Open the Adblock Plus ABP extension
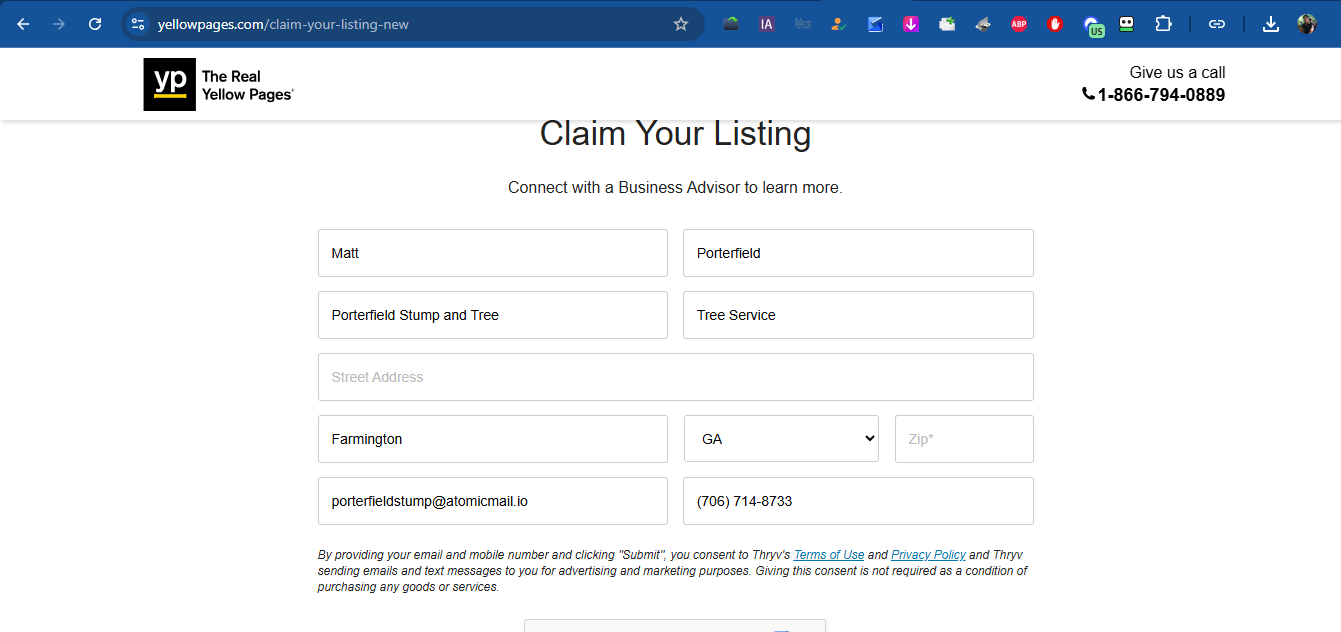Image resolution: width=1341 pixels, height=632 pixels. click(x=1019, y=24)
